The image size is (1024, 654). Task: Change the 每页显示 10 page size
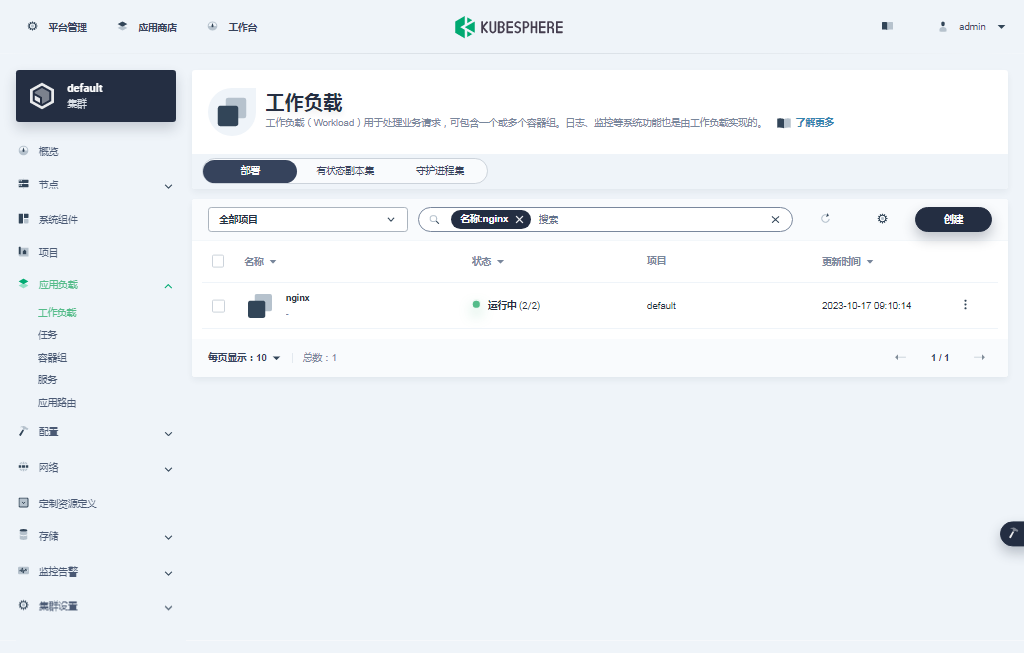pyautogui.click(x=244, y=357)
